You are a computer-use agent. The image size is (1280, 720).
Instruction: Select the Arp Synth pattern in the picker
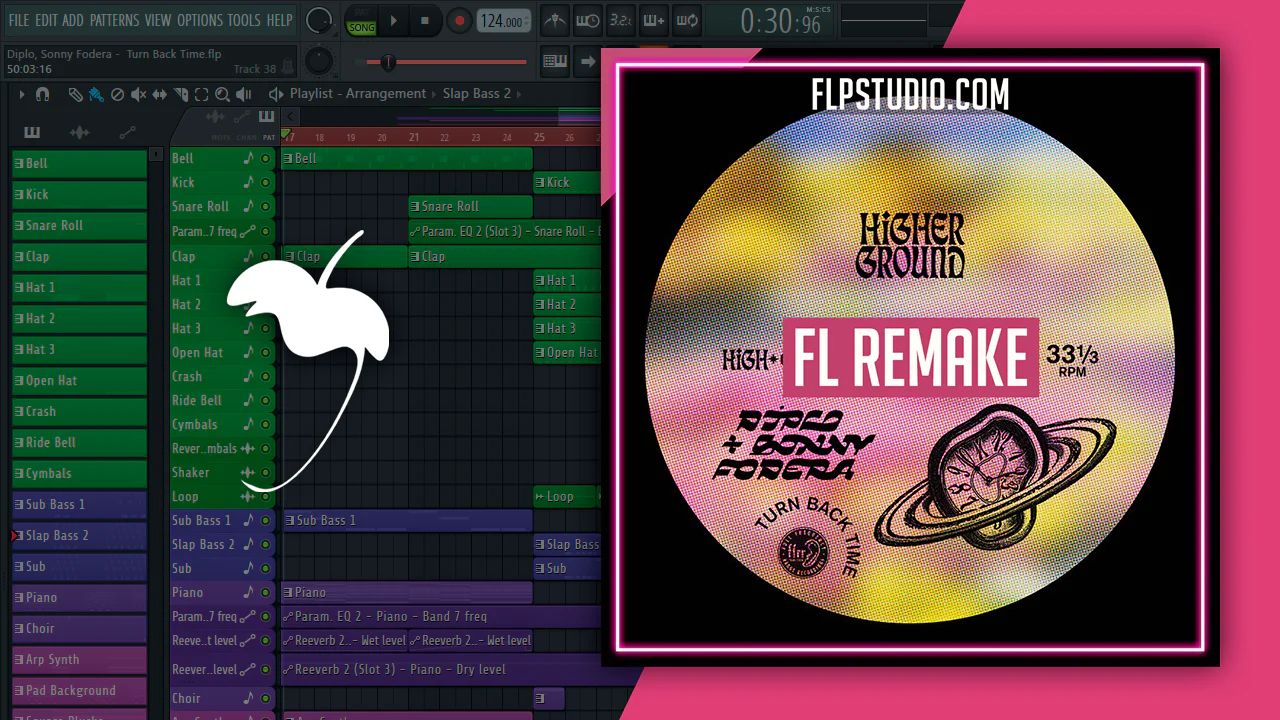(x=79, y=660)
